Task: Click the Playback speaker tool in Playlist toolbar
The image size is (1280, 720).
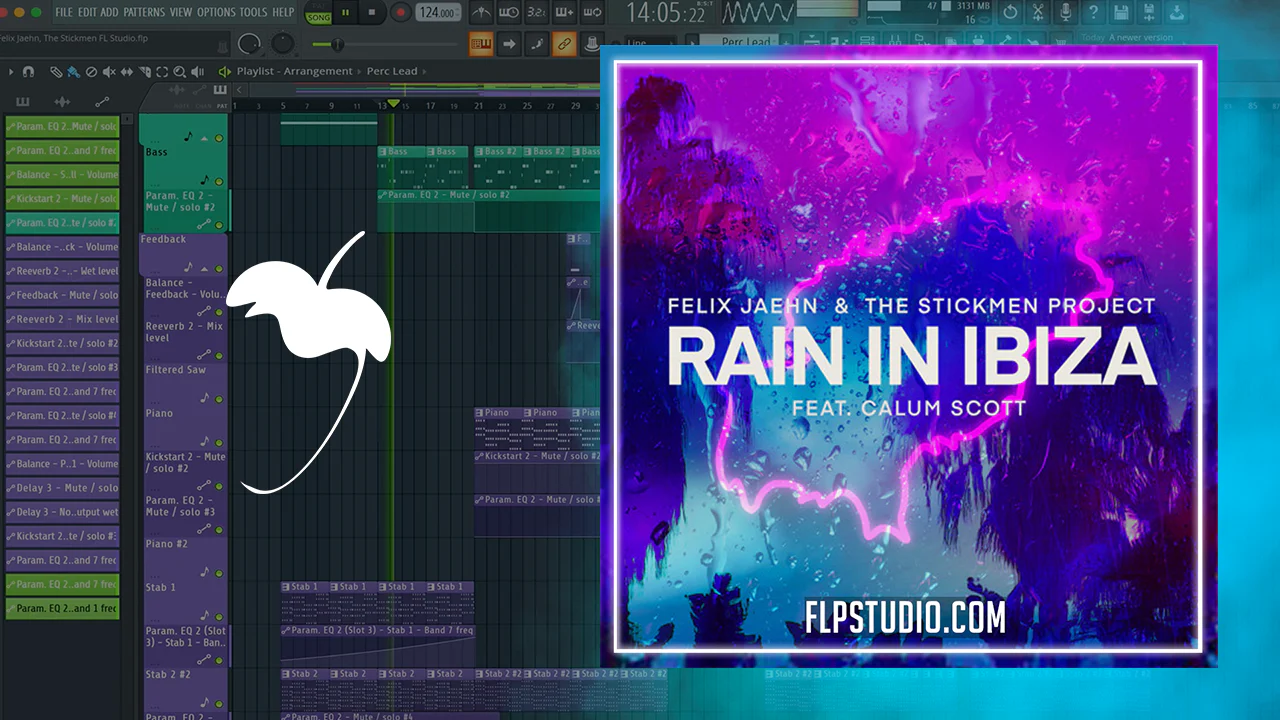Action: 198,72
